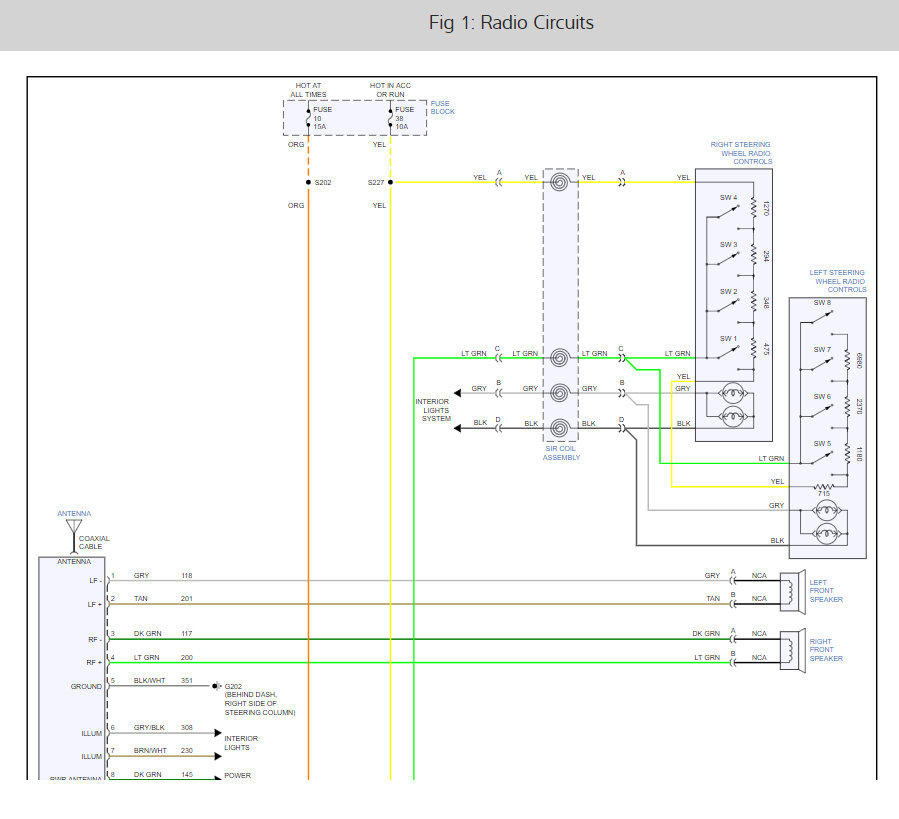
Task: Click the 15A fuse 10 symbol
Action: (308, 117)
